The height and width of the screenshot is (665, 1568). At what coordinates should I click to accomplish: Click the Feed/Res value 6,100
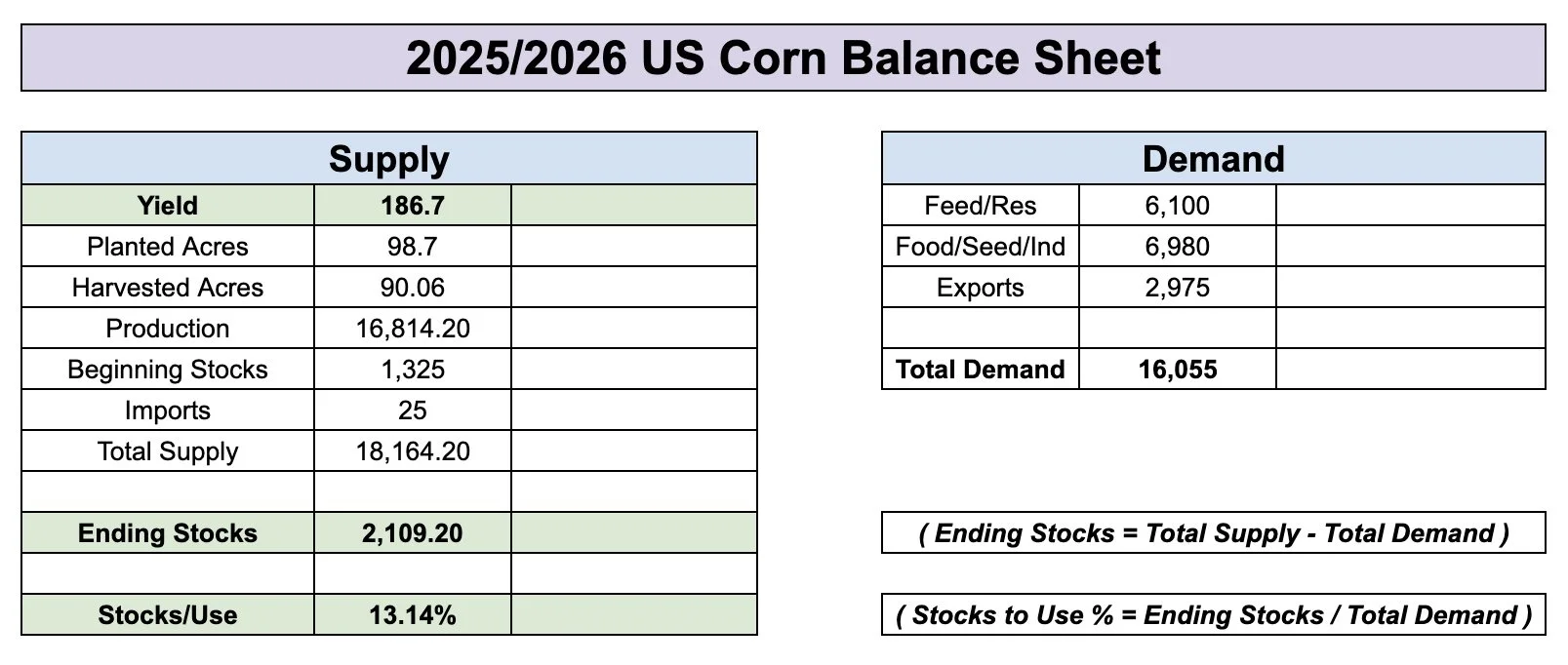pos(1178,206)
